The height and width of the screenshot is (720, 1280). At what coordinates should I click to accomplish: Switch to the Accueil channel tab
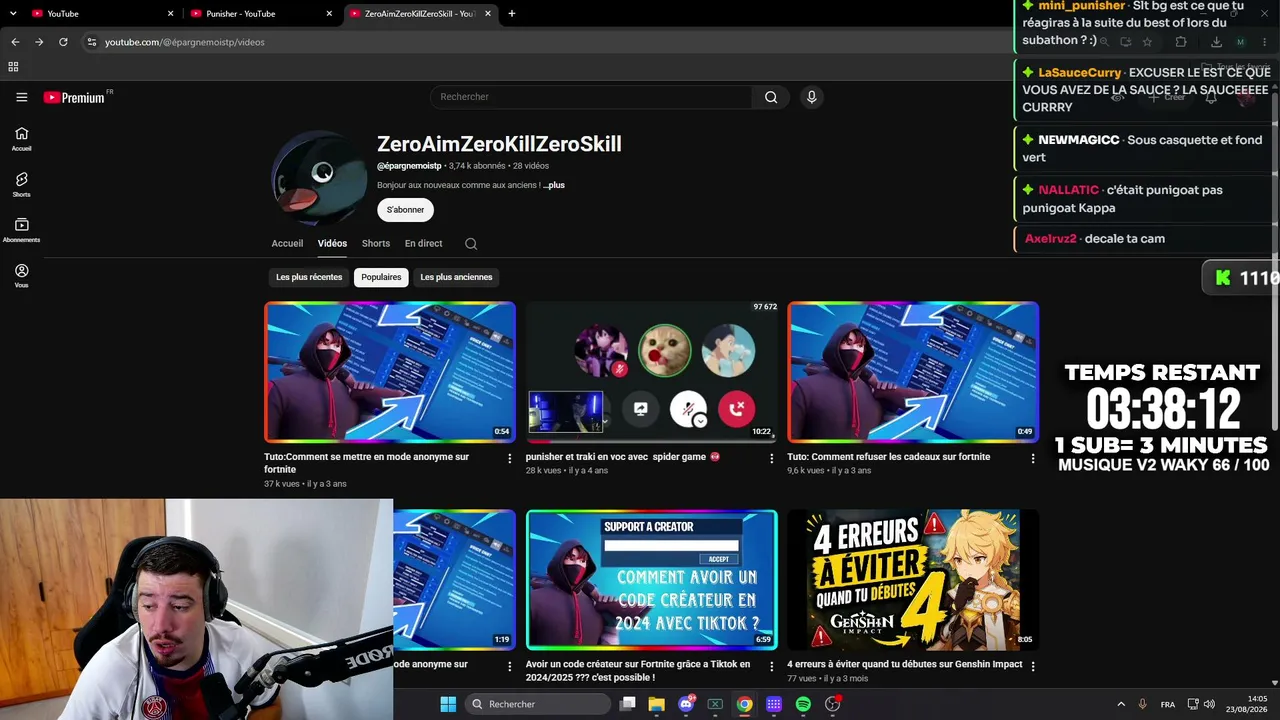click(287, 244)
